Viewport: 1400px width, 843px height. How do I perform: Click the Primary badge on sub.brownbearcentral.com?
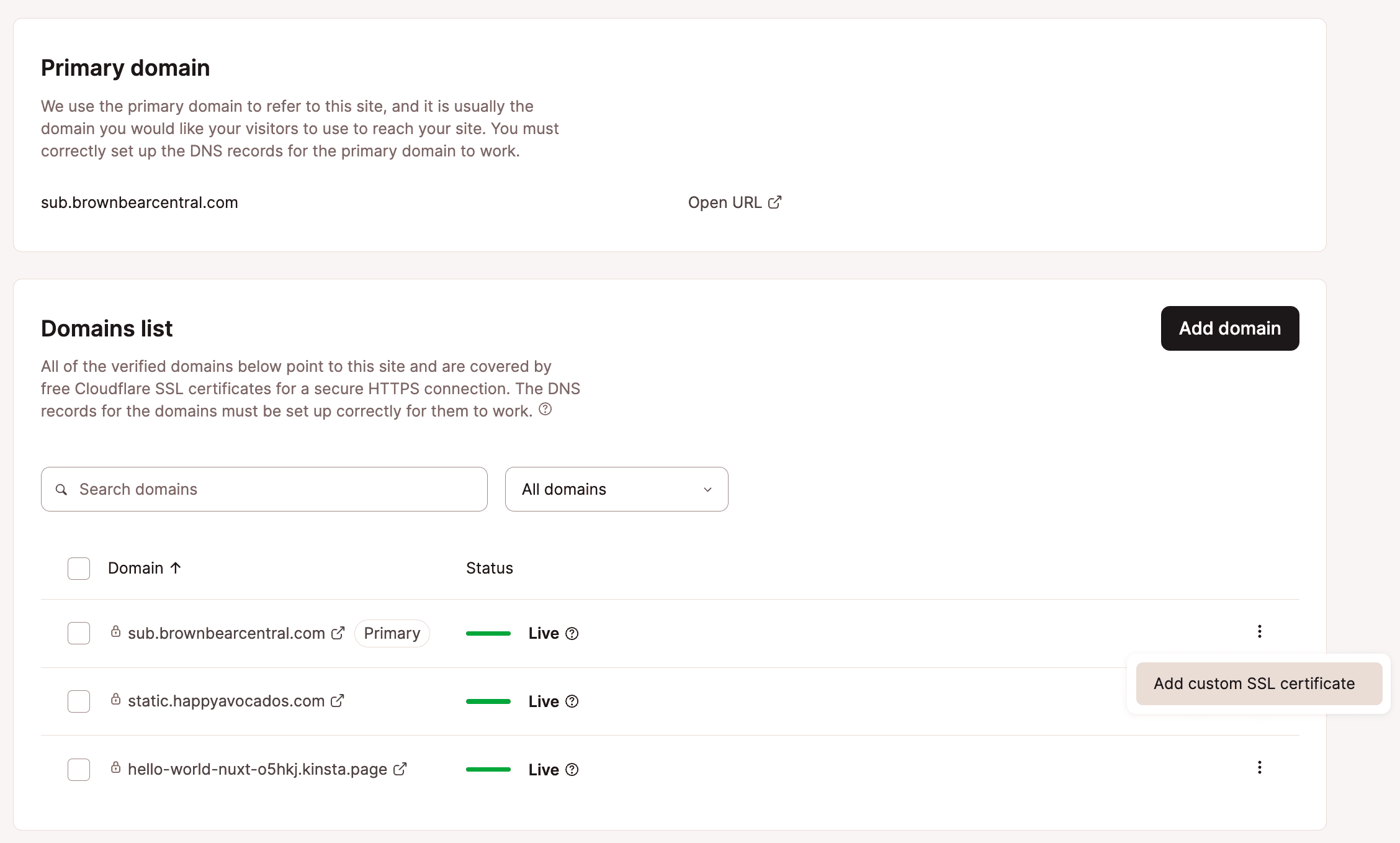392,633
